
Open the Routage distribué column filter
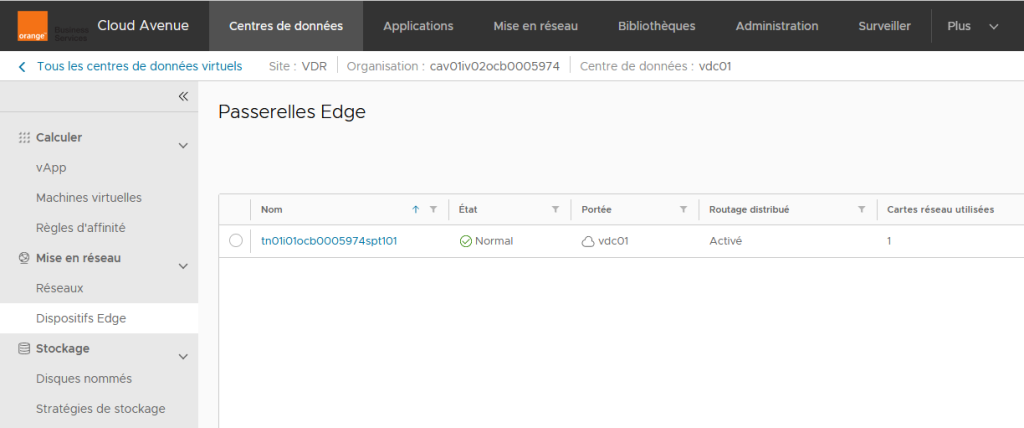point(861,210)
